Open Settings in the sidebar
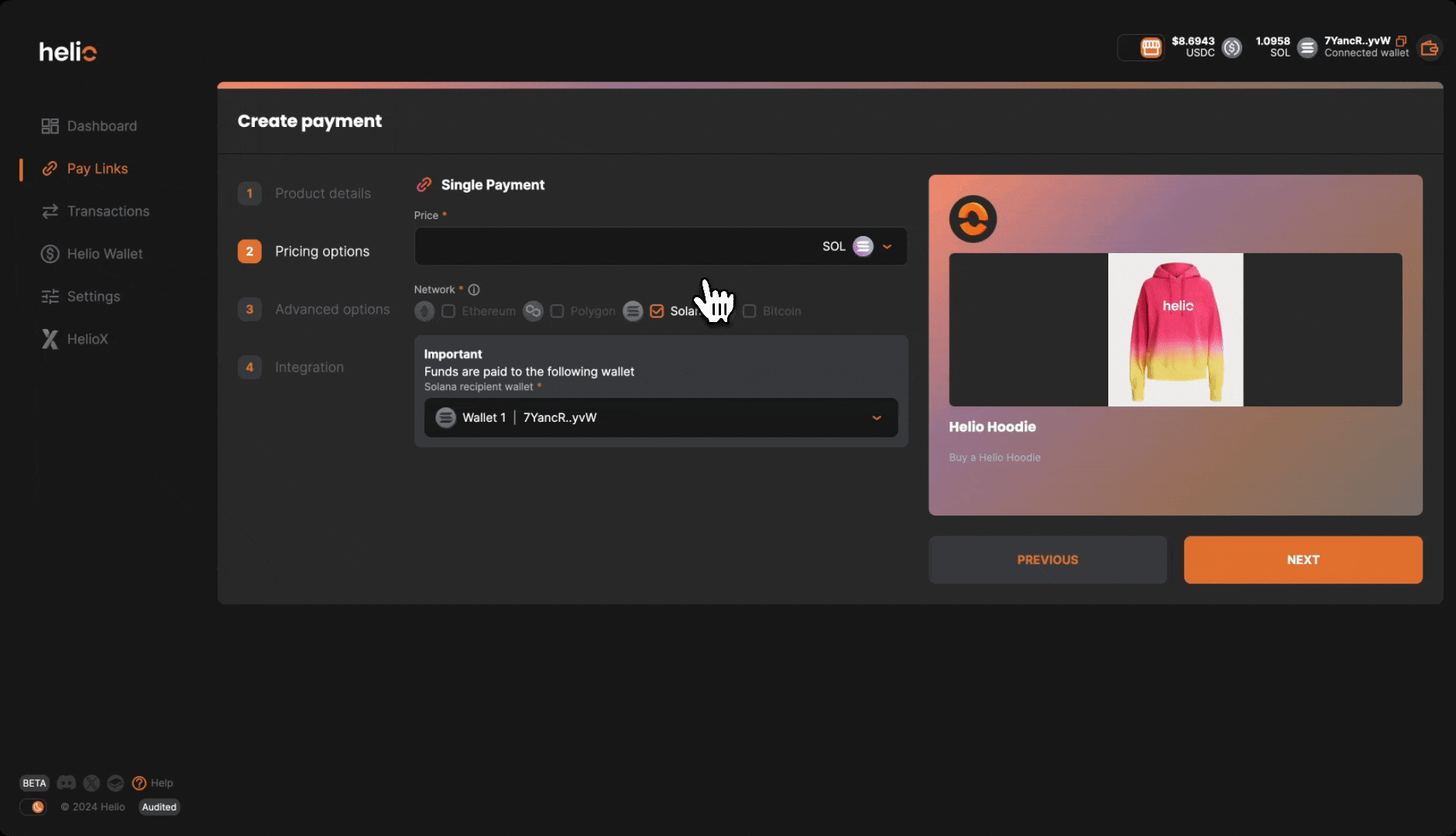 [81, 296]
